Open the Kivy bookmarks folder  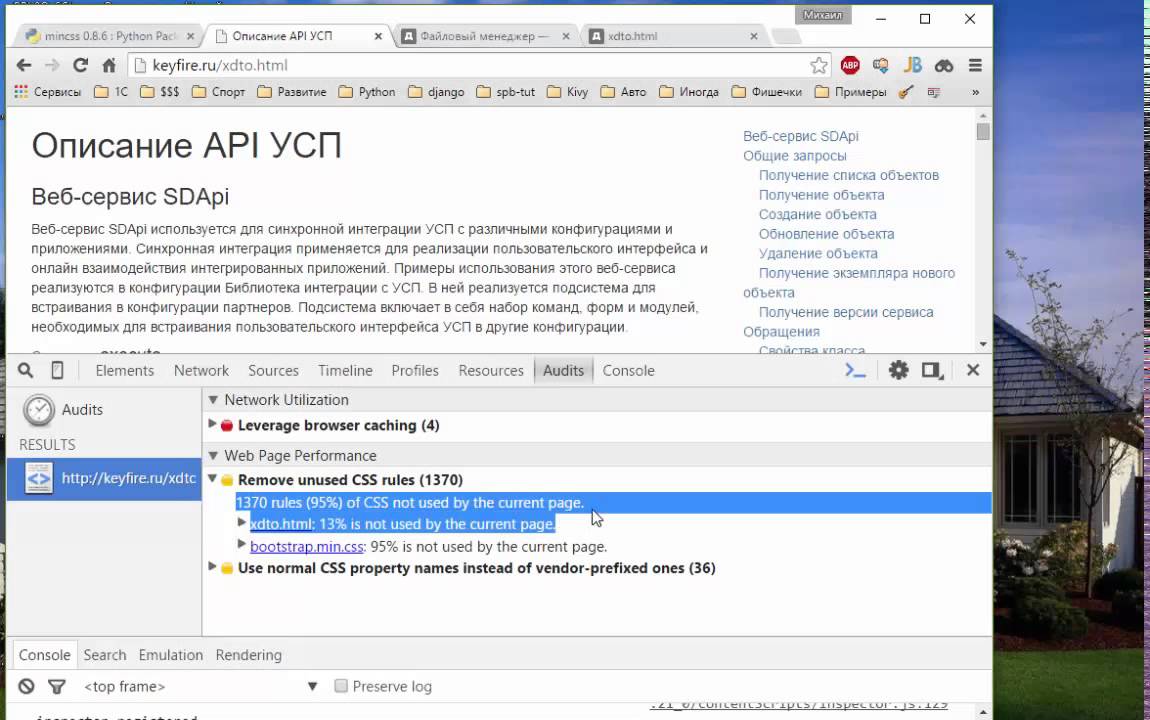tap(568, 92)
